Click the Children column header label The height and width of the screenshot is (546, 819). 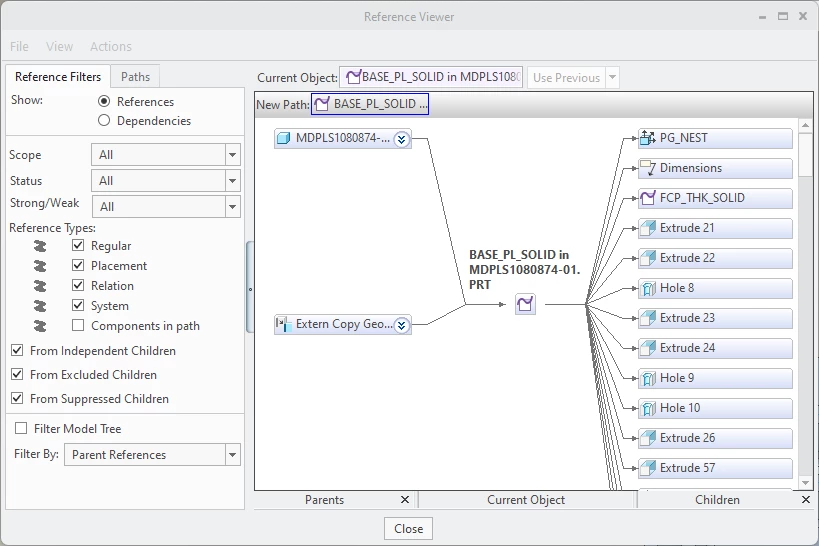pyautogui.click(x=717, y=500)
